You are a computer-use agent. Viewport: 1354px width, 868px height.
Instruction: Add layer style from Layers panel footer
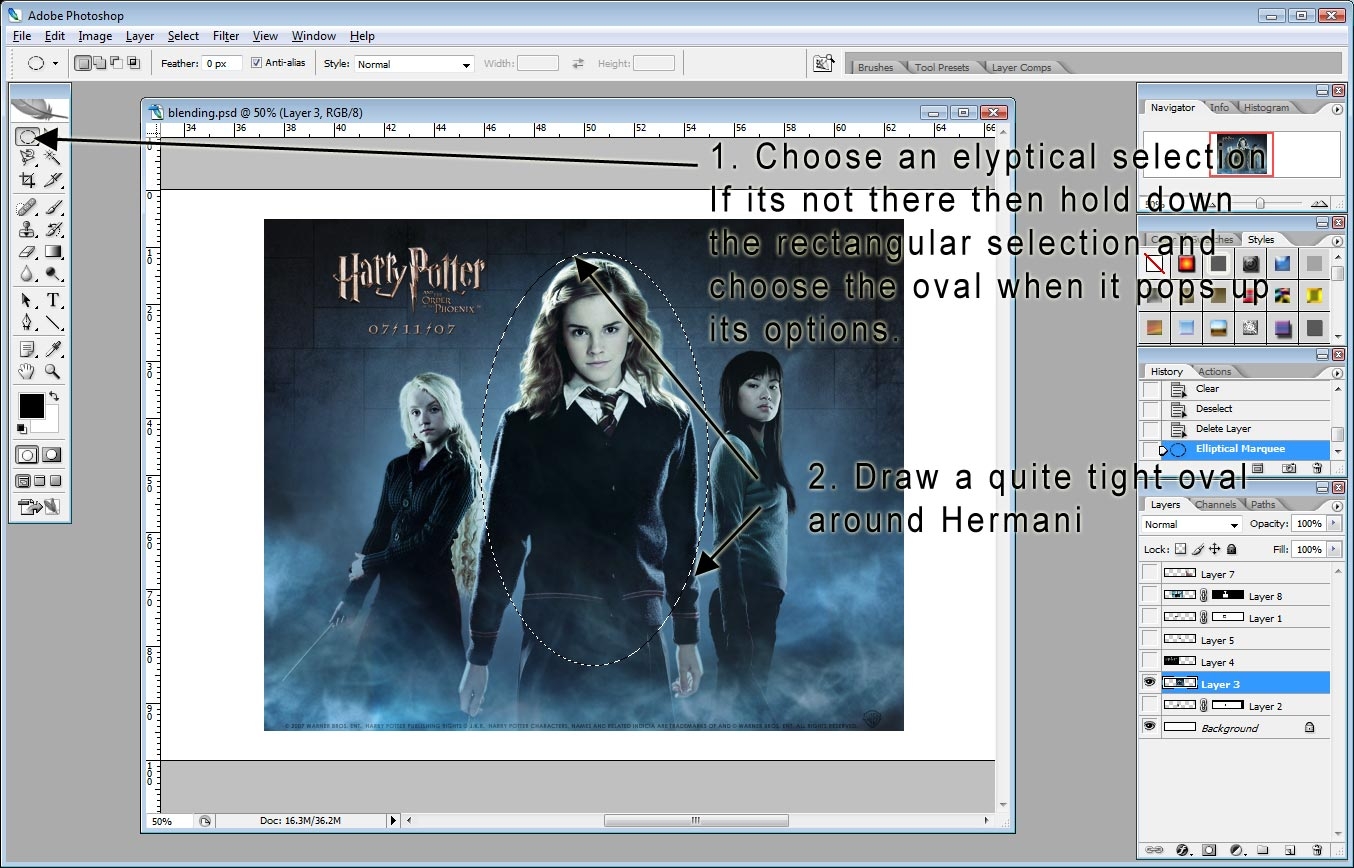click(x=1182, y=849)
